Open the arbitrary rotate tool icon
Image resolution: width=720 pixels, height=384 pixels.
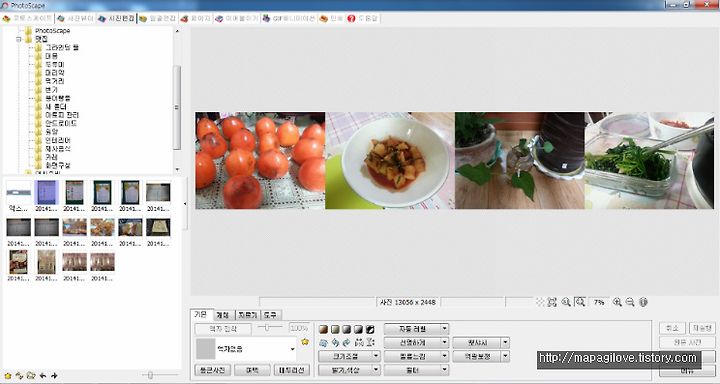point(324,343)
